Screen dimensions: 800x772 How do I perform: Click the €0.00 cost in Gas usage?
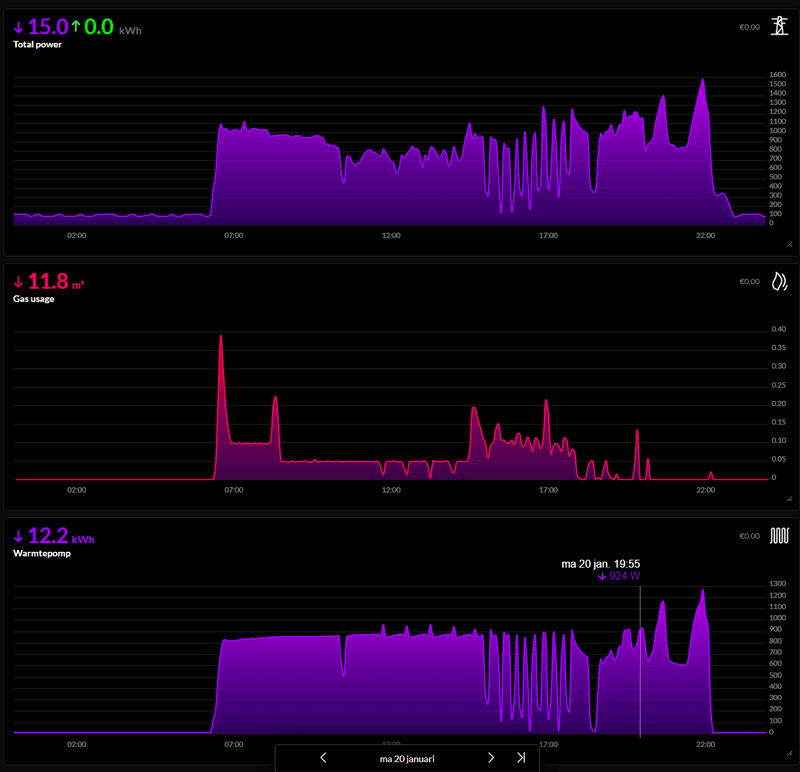click(749, 282)
